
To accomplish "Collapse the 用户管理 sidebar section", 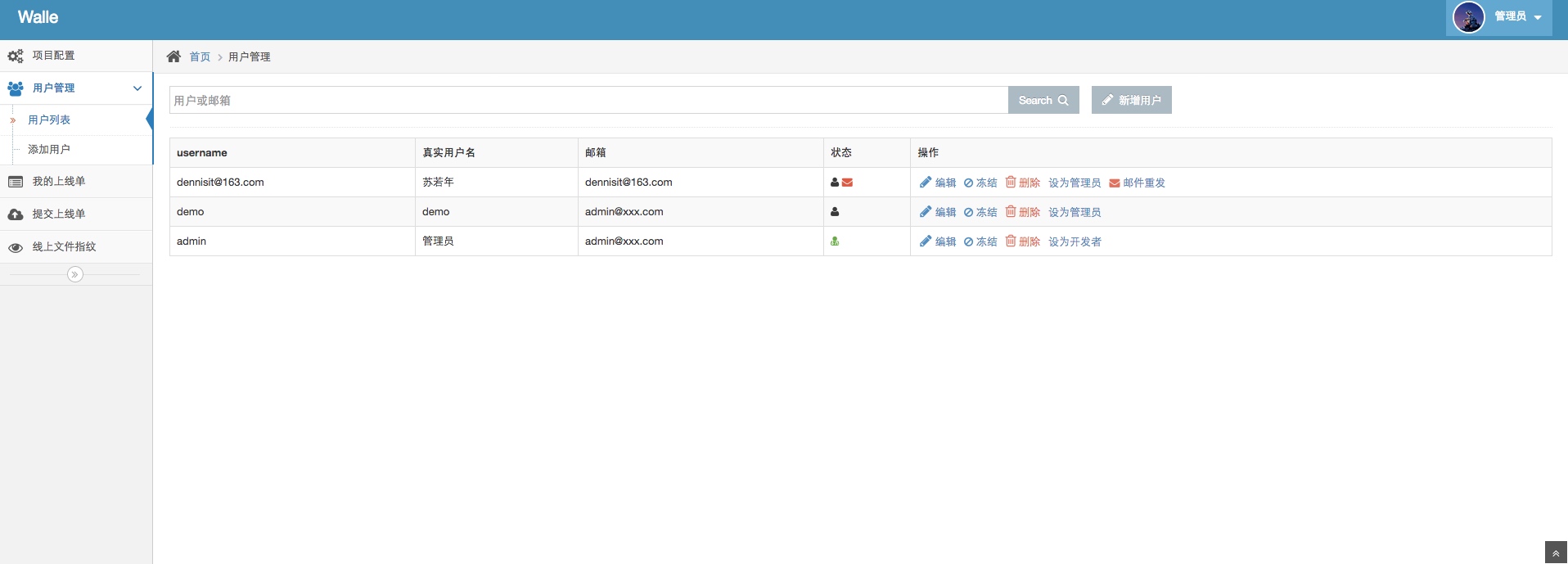I will coord(76,88).
